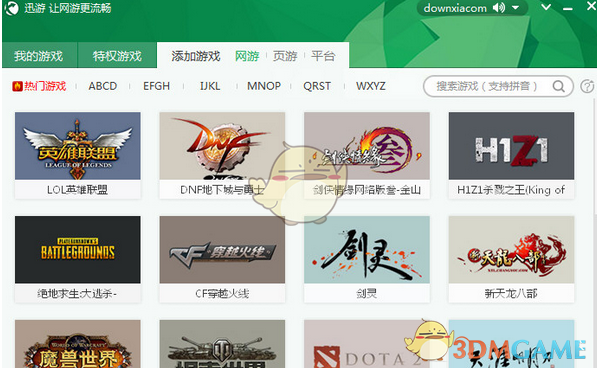Switch to 我的游戏 tab

click(39, 56)
